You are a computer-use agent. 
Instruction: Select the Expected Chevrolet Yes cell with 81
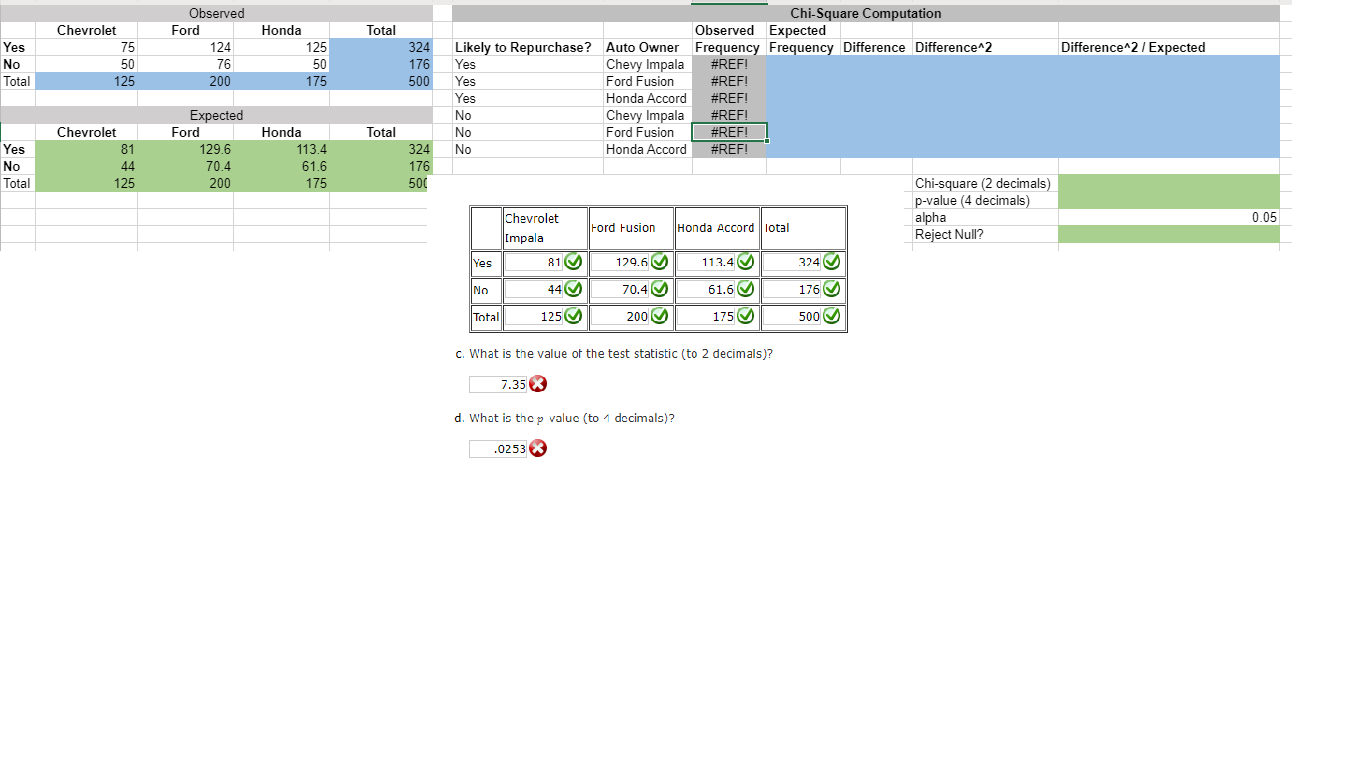point(87,149)
